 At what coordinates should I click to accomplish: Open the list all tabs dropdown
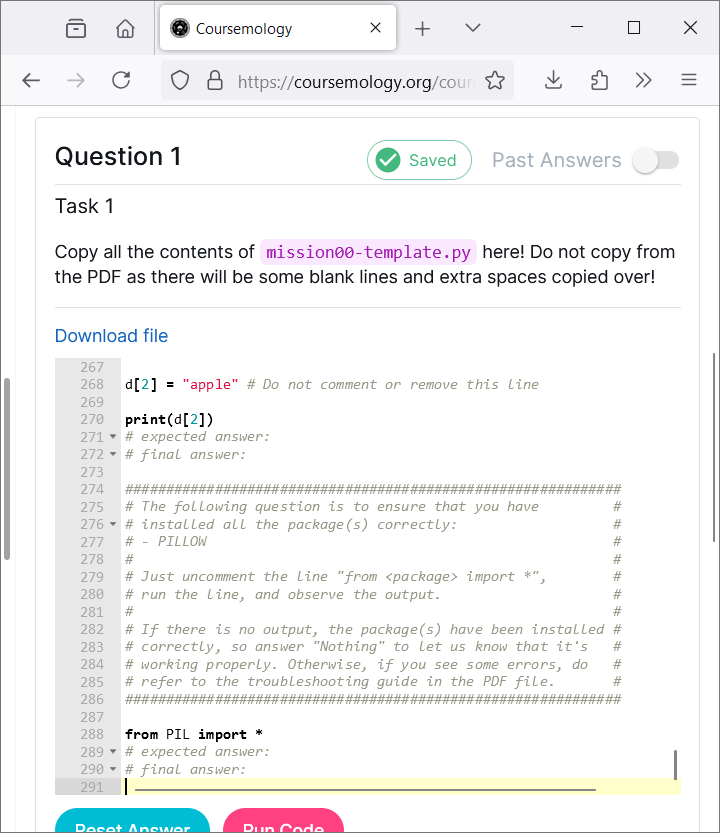(473, 28)
